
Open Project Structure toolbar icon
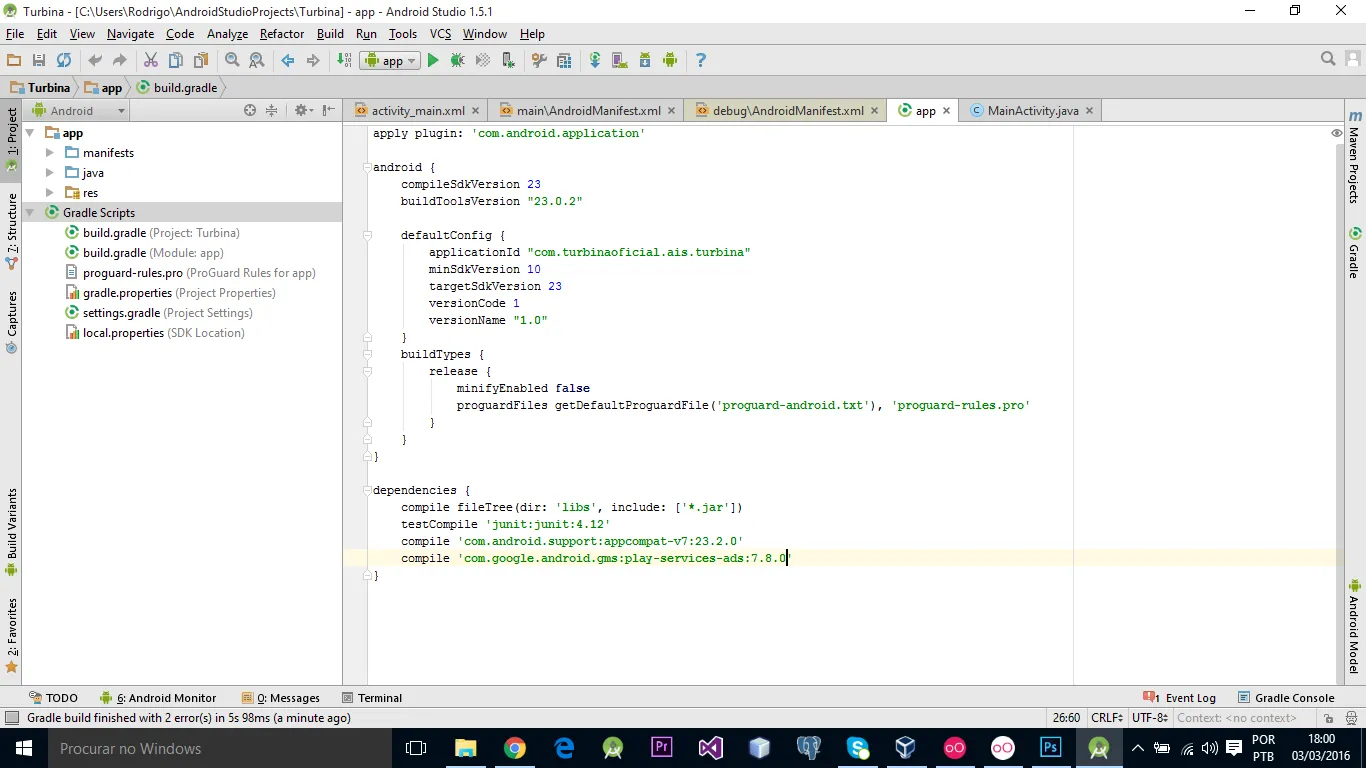pyautogui.click(x=564, y=61)
